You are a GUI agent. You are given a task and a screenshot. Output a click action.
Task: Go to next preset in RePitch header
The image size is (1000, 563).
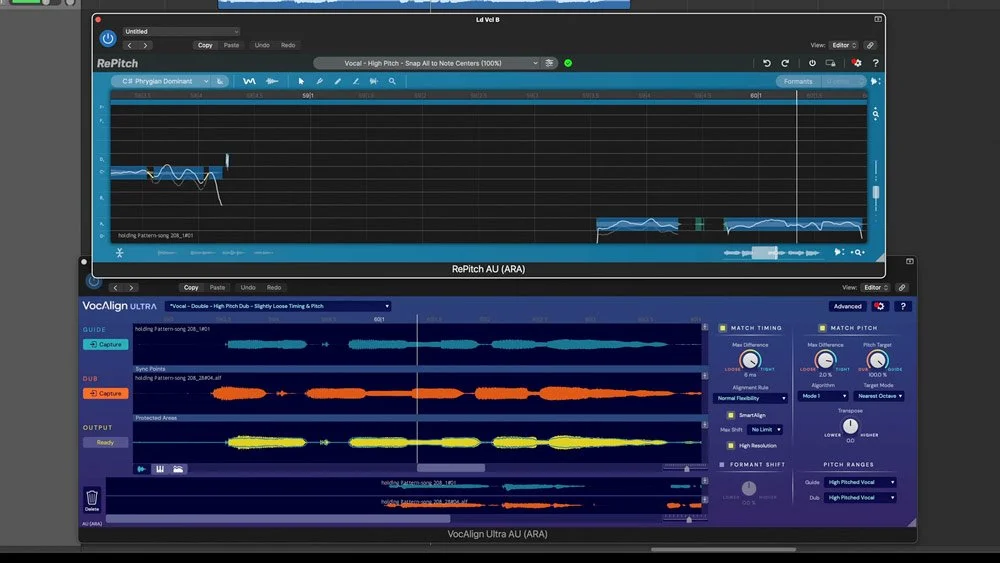click(145, 45)
